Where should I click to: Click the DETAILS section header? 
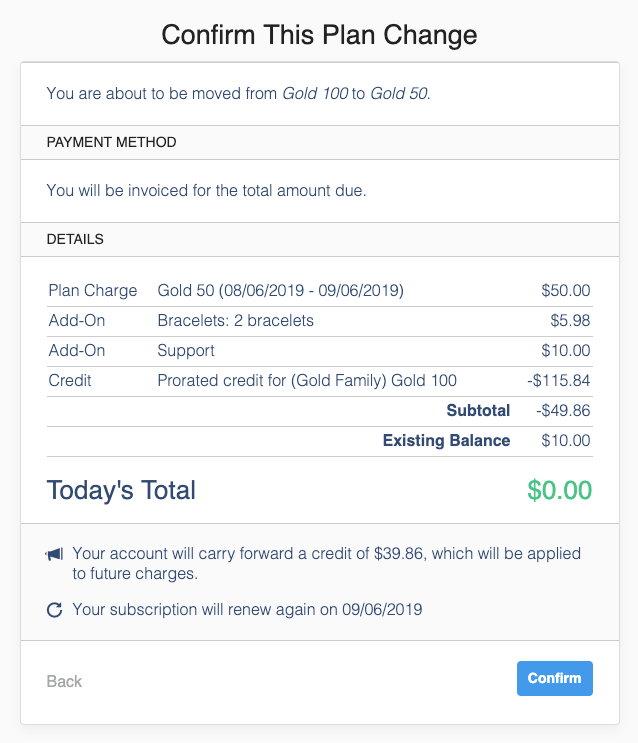[75, 239]
